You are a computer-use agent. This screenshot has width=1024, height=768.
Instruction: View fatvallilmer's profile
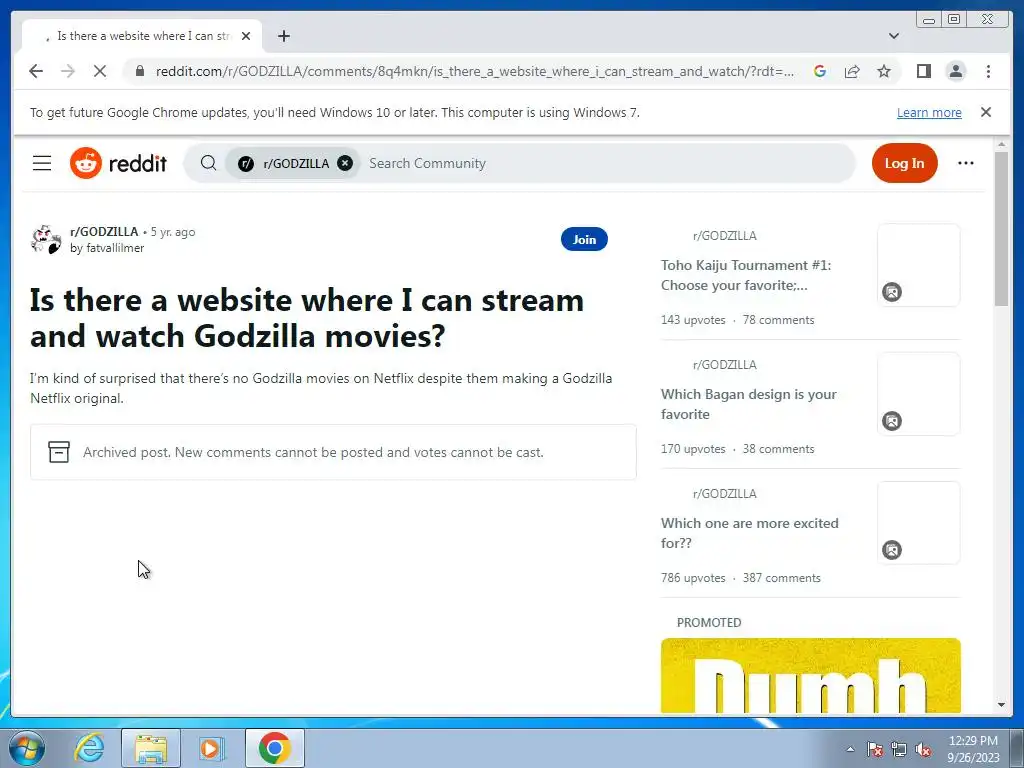coord(115,248)
